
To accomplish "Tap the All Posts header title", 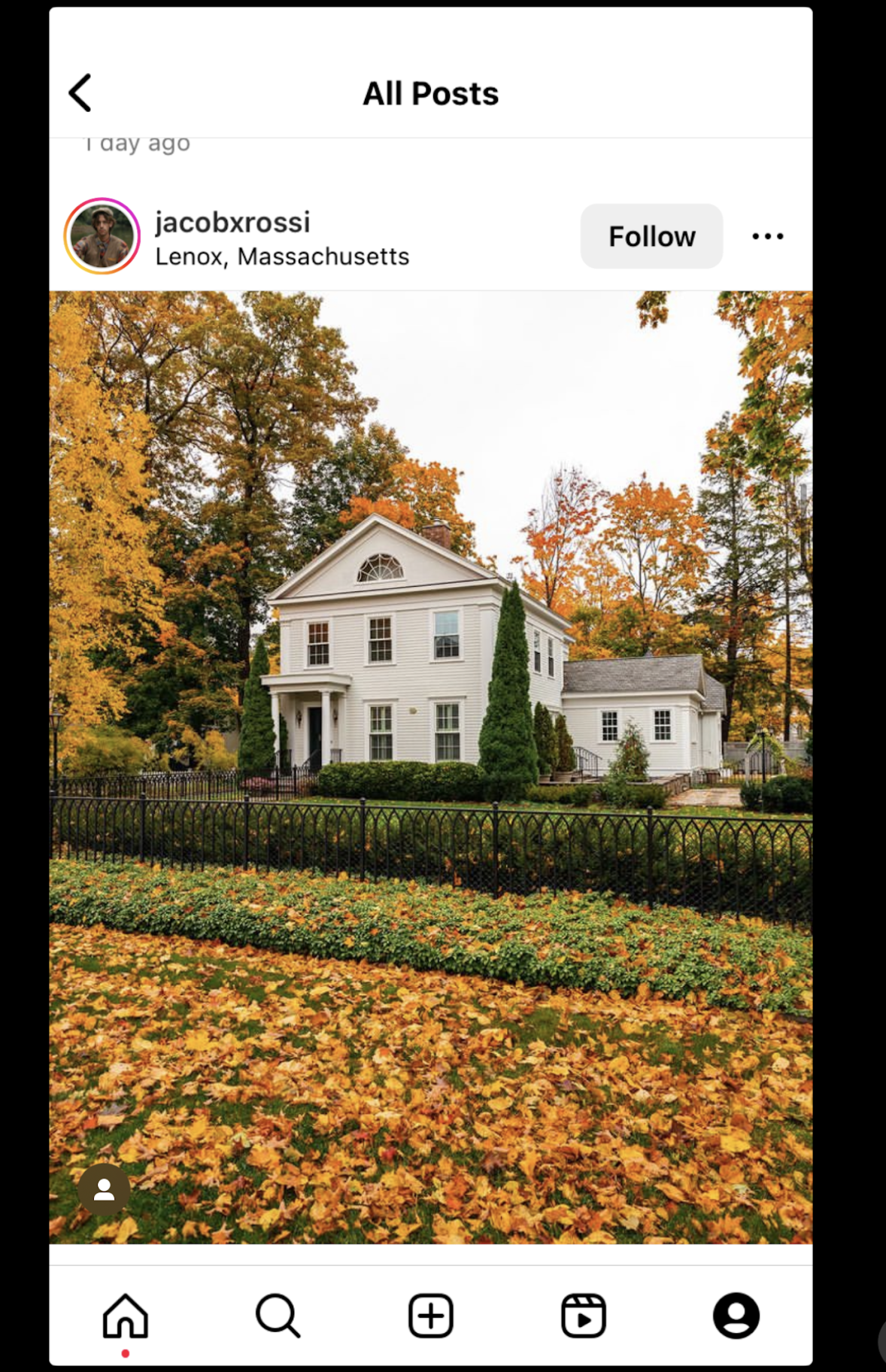I will coord(431,93).
